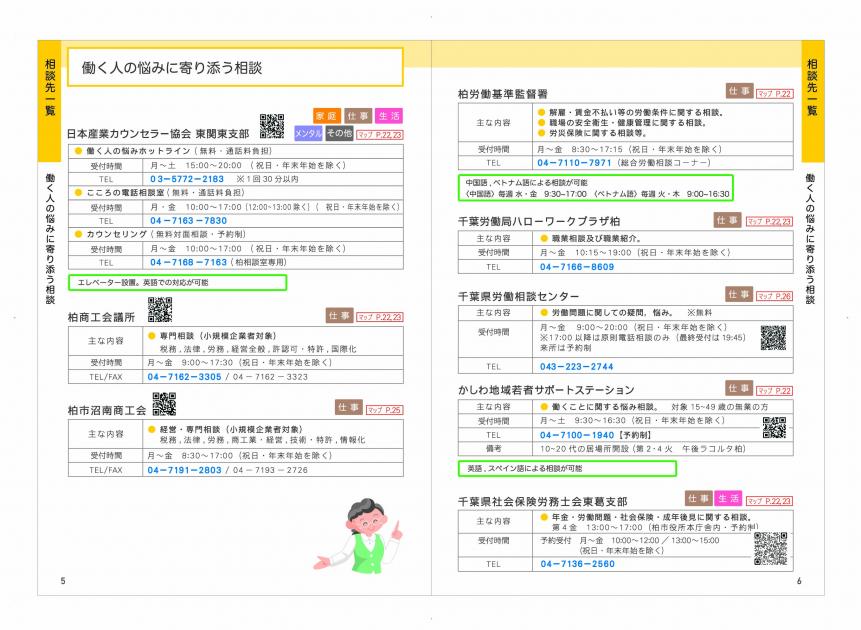The image size is (861, 630).
Task: Select the dark その他 category tag
Action: tap(339, 133)
